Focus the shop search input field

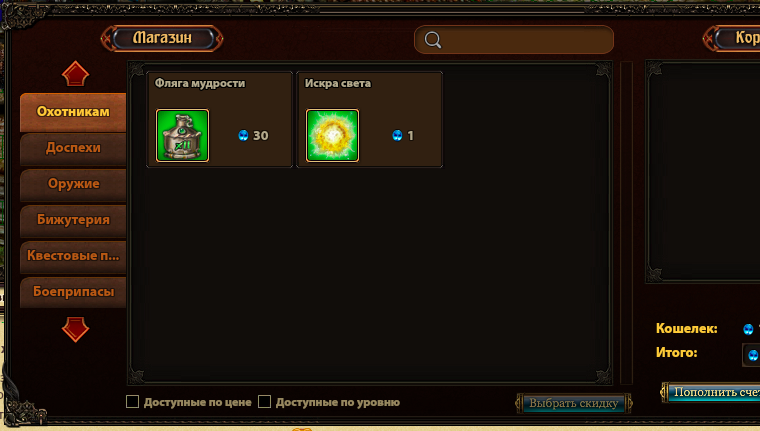(x=514, y=40)
